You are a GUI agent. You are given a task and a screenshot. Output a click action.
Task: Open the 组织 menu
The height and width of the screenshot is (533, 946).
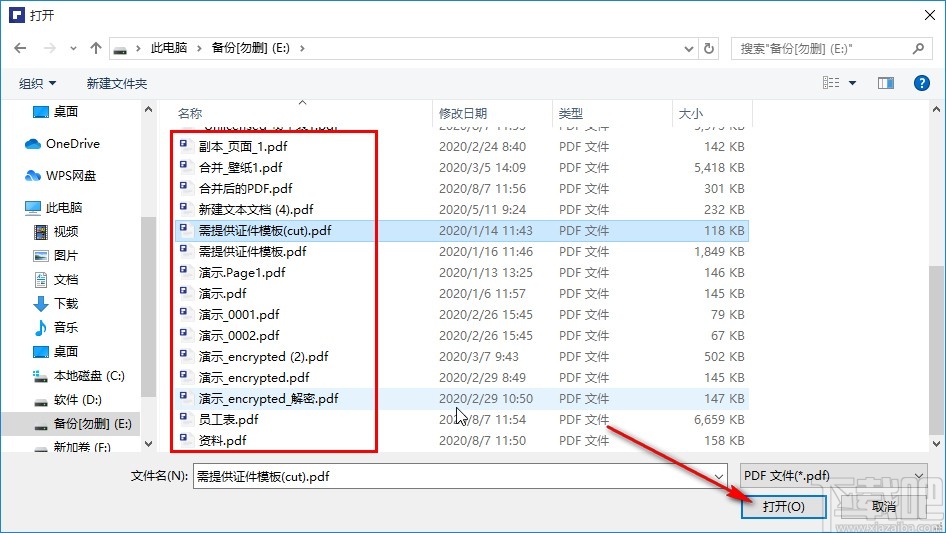tap(37, 83)
